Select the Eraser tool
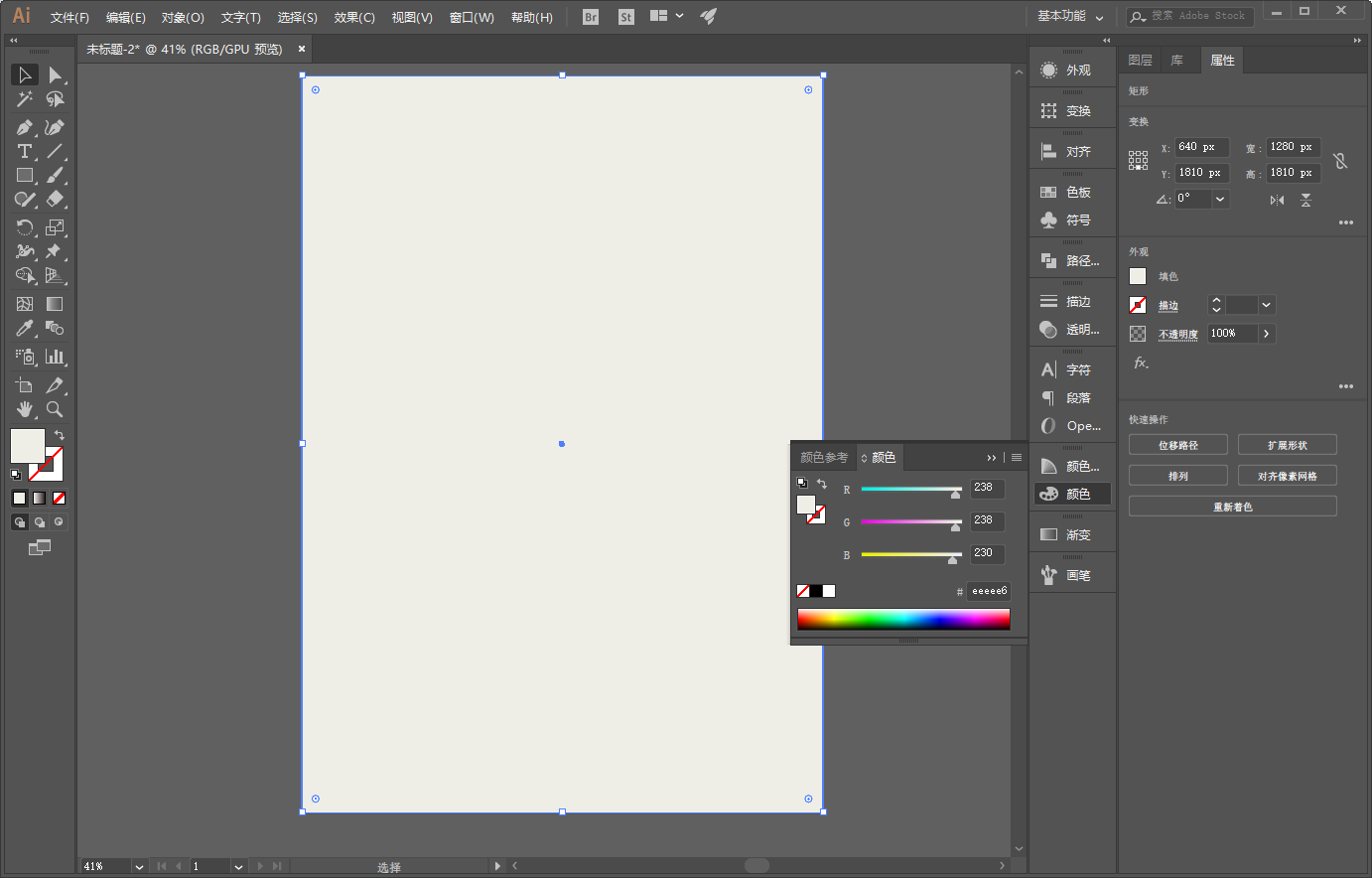 tap(55, 199)
